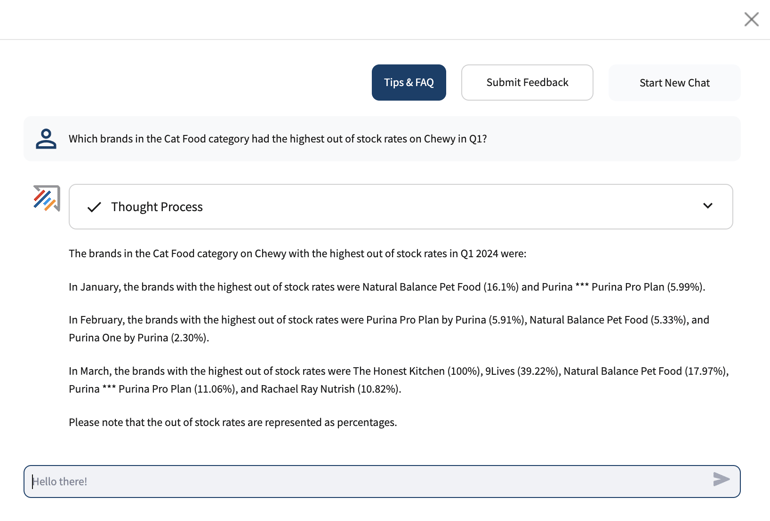Expand the Thought Process chevron

(707, 206)
